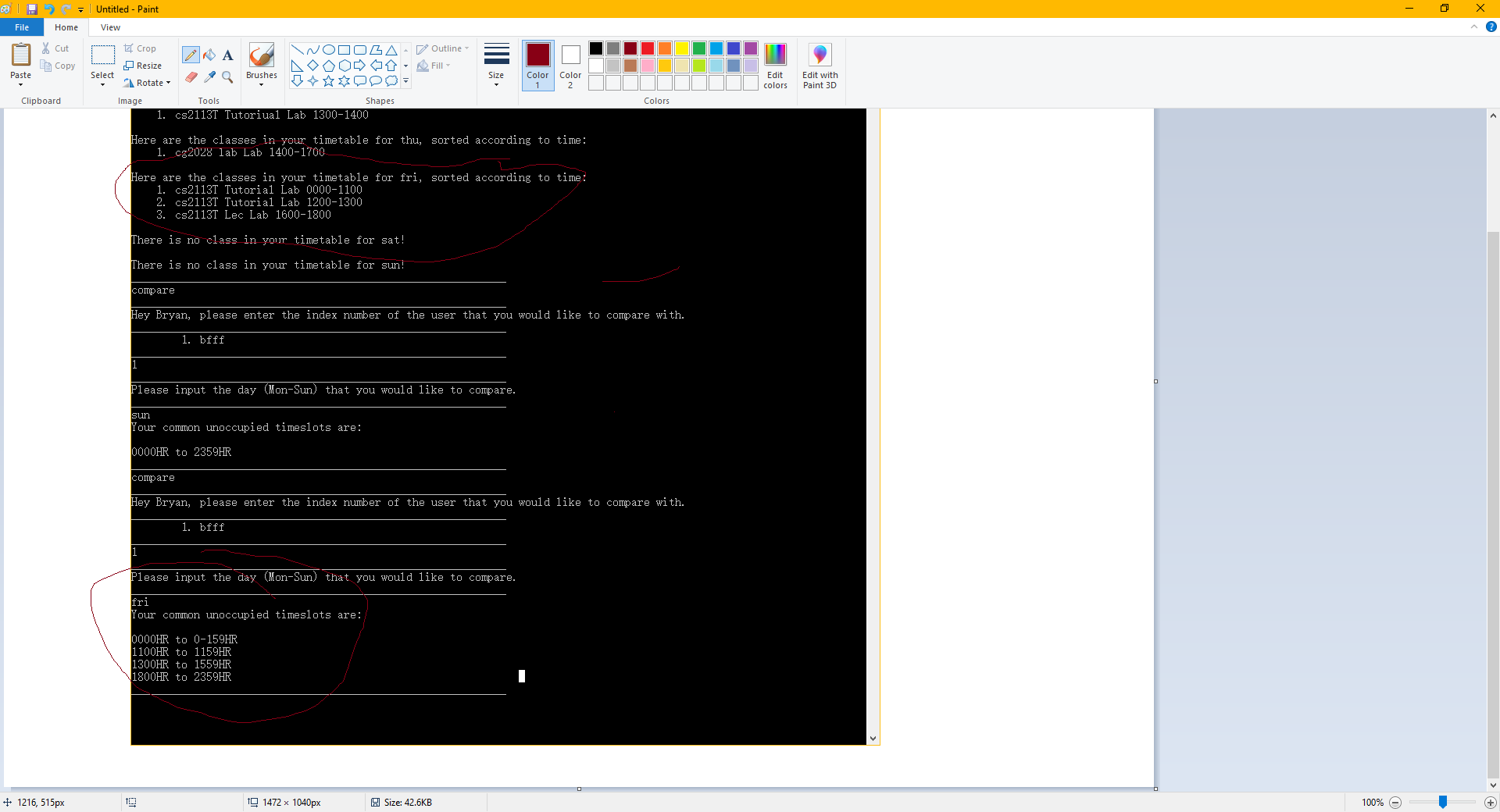The height and width of the screenshot is (812, 1500).
Task: Select the Fill with color bucket tool
Action: pyautogui.click(x=209, y=55)
